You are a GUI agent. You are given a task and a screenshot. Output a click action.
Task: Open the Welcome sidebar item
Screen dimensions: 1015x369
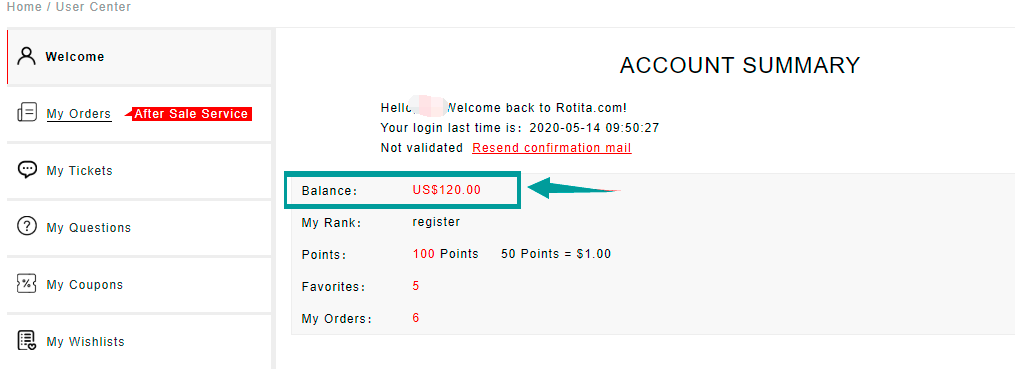coord(139,56)
